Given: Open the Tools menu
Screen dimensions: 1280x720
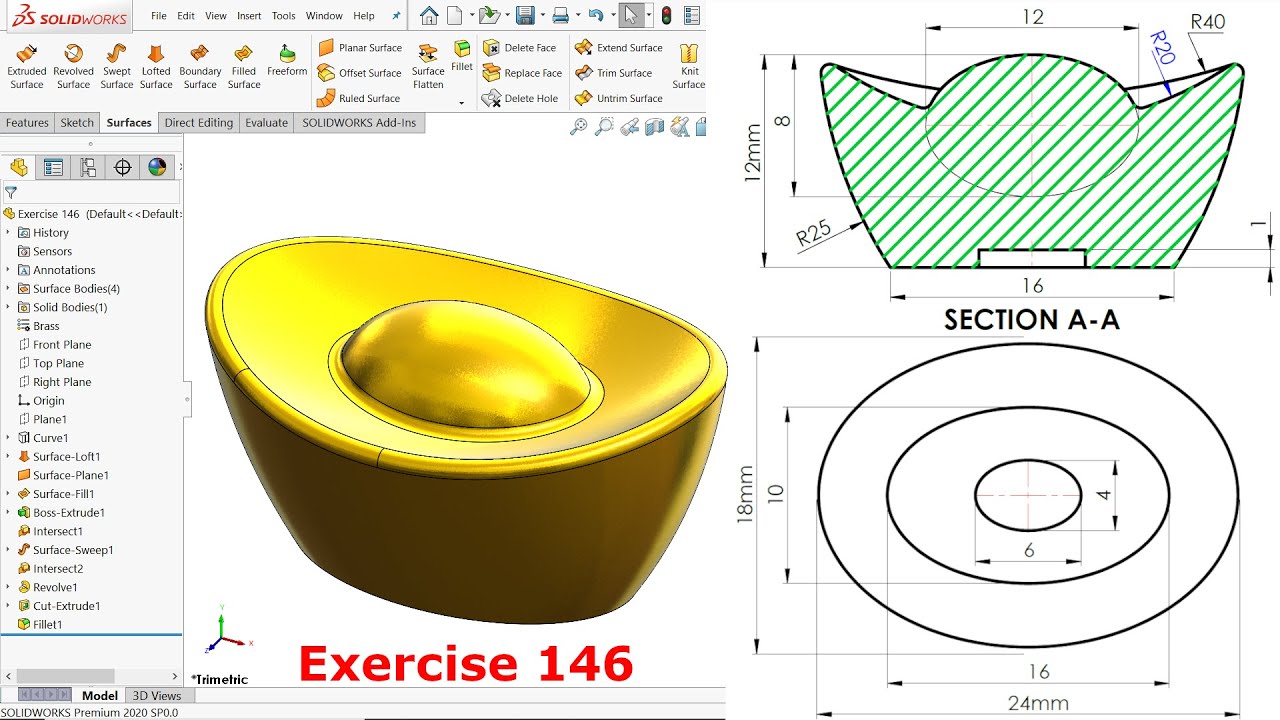Looking at the screenshot, I should (284, 16).
